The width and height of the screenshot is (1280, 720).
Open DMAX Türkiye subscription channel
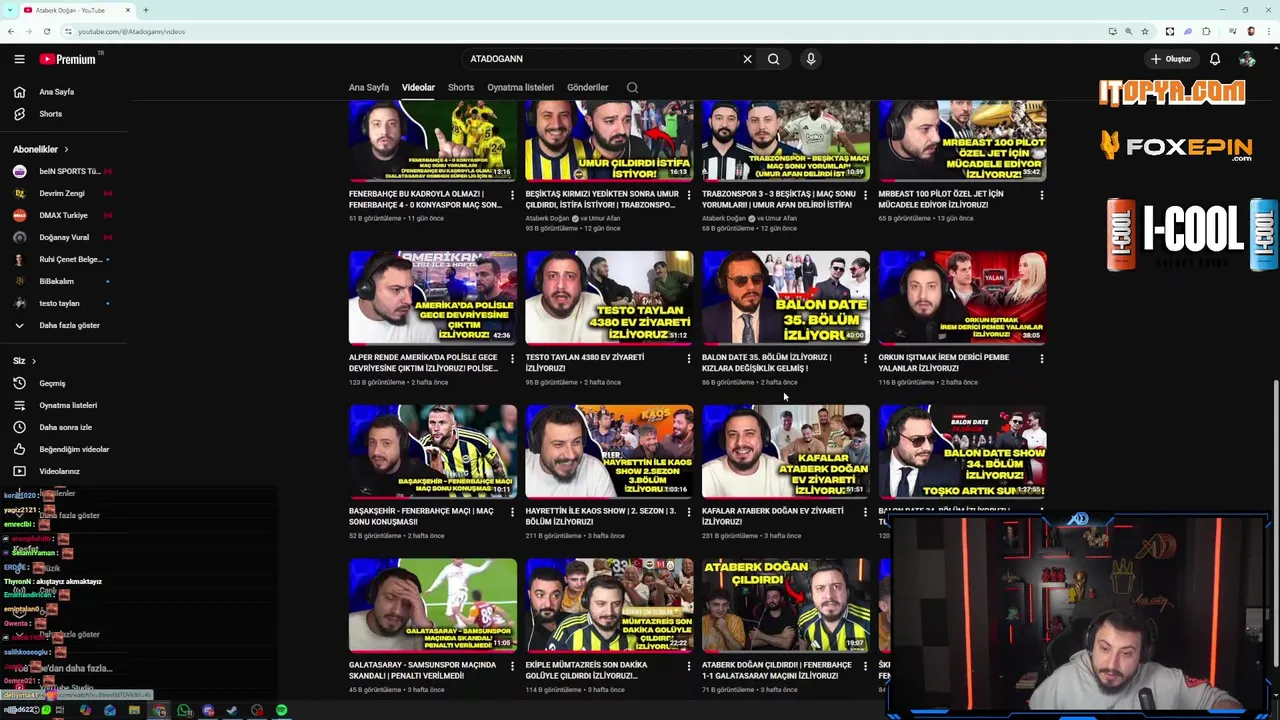click(x=63, y=215)
